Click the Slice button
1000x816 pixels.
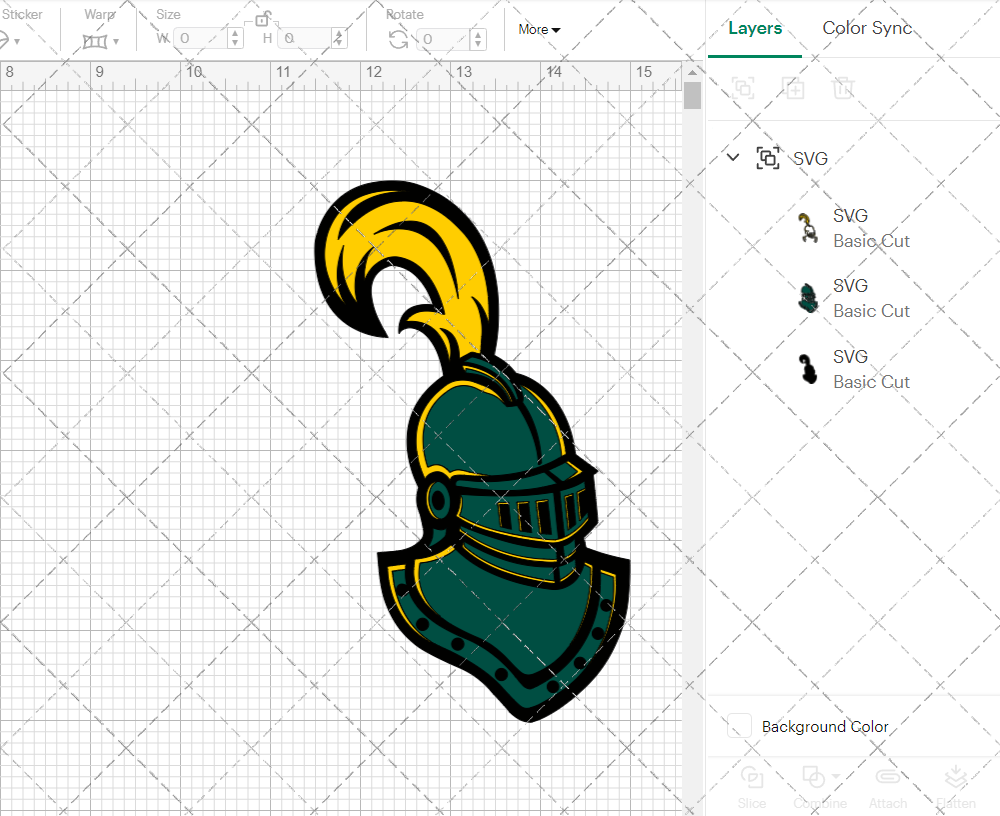(752, 787)
